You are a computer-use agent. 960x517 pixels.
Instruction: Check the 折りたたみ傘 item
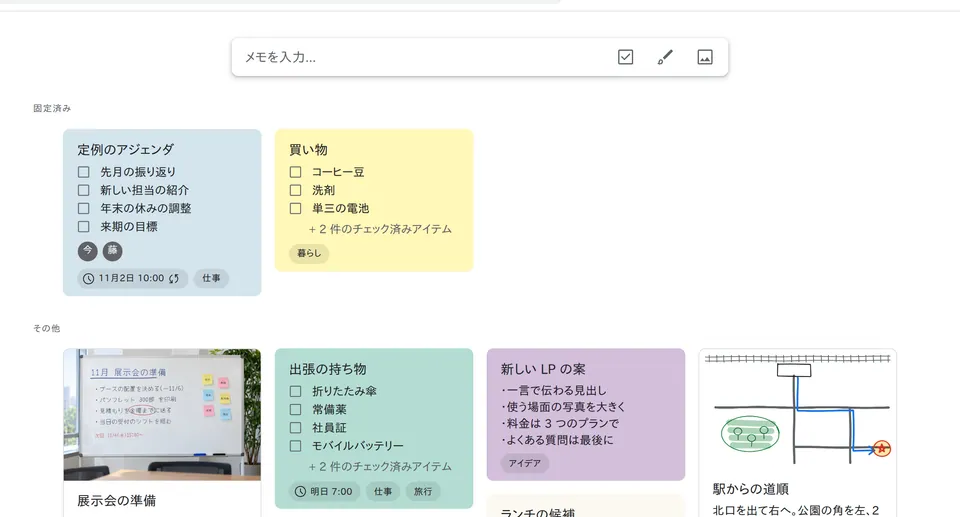[x=296, y=391]
